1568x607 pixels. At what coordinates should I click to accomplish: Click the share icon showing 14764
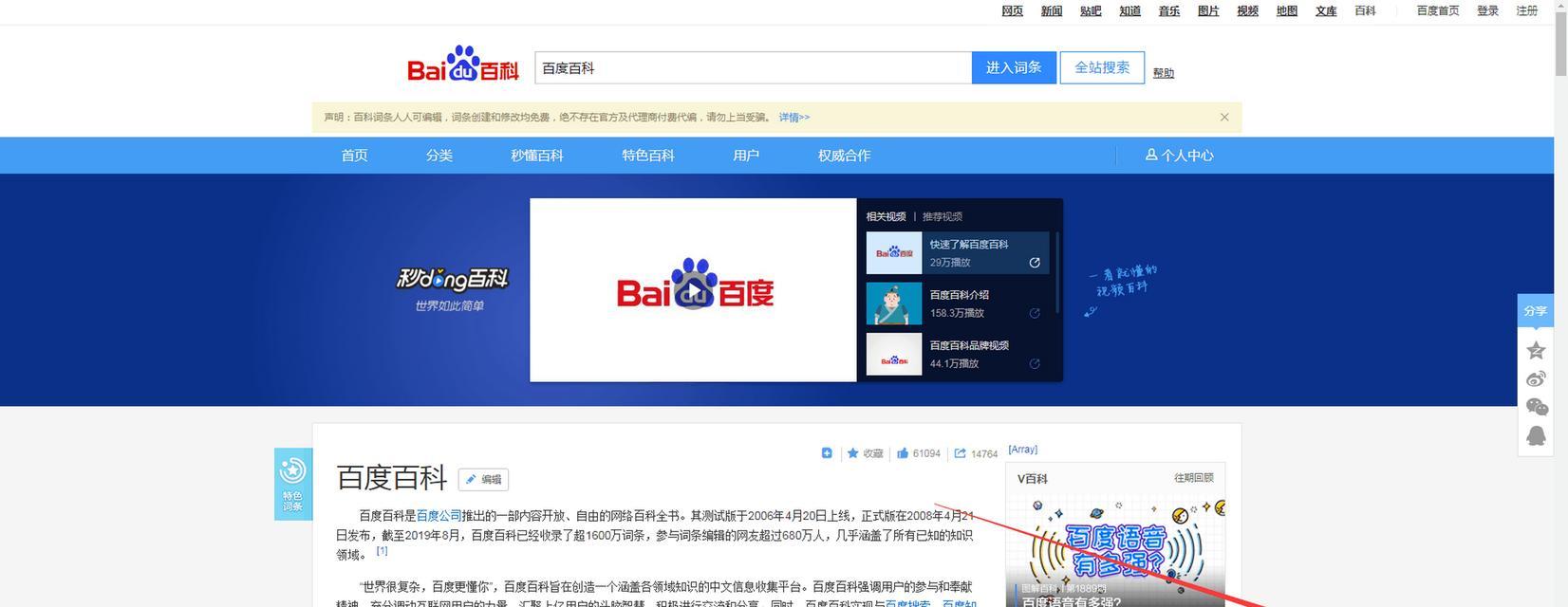click(x=961, y=453)
